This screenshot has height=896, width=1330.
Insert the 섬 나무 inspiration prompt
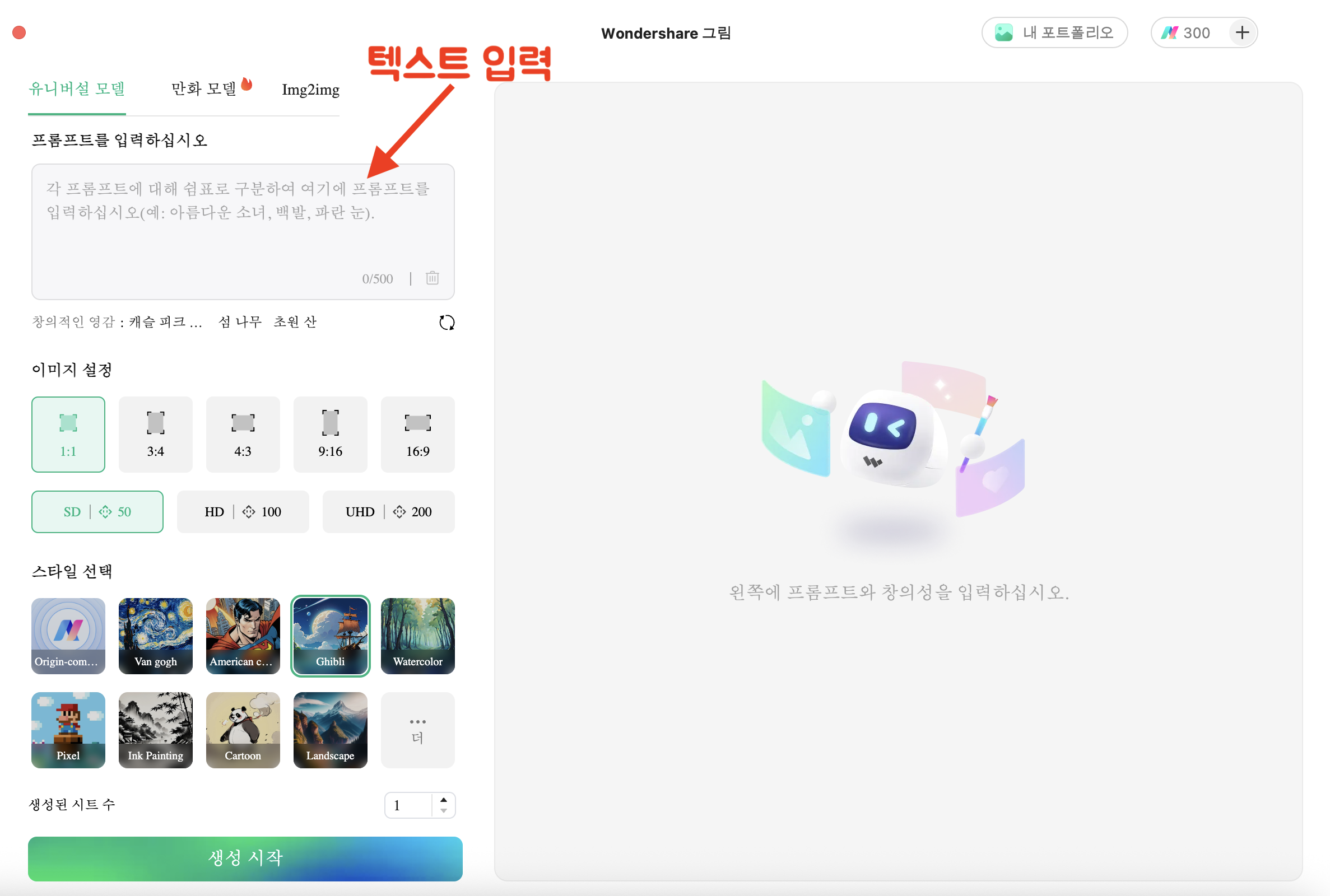coord(240,321)
